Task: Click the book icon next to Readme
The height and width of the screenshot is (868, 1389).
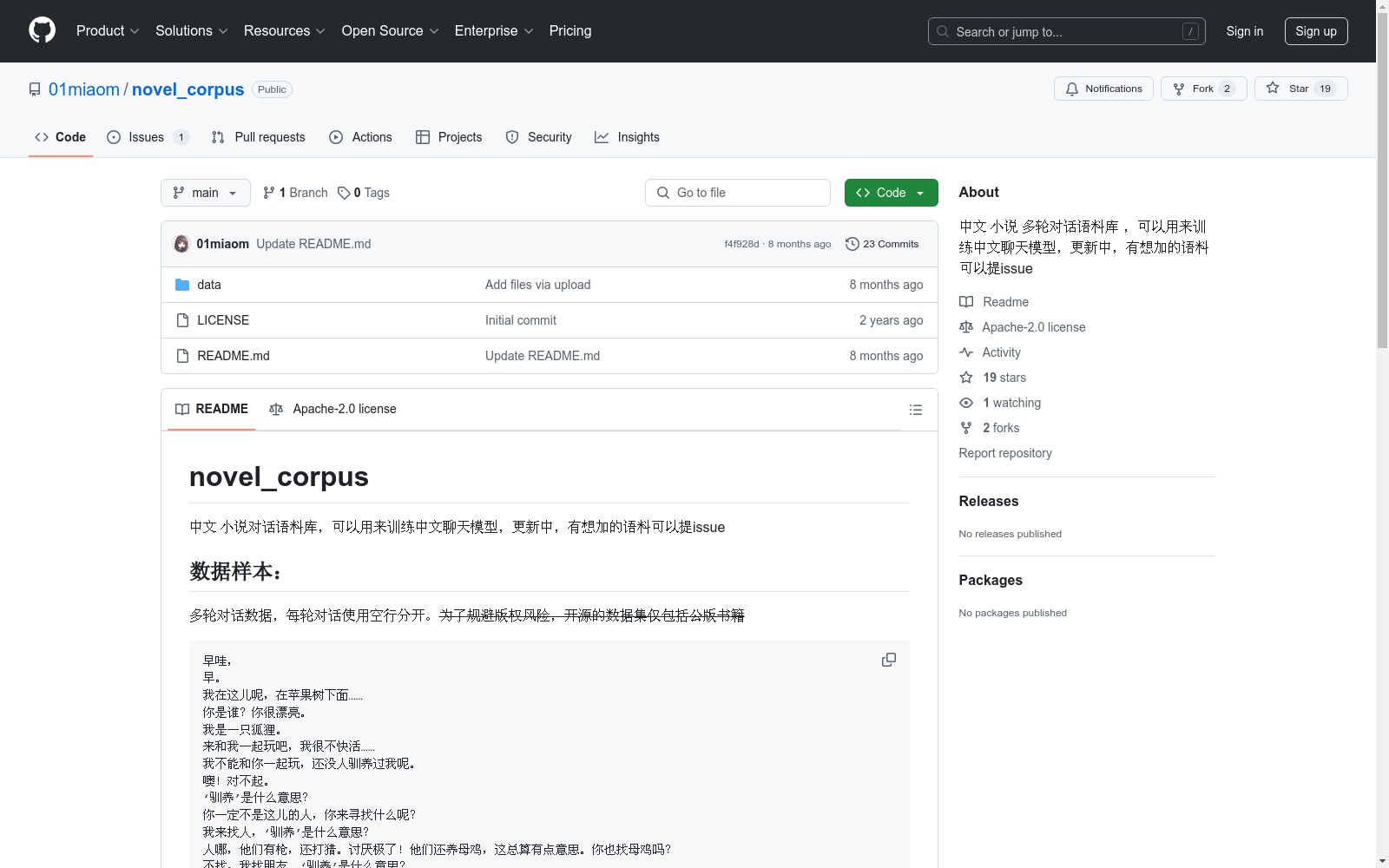Action: tap(966, 302)
